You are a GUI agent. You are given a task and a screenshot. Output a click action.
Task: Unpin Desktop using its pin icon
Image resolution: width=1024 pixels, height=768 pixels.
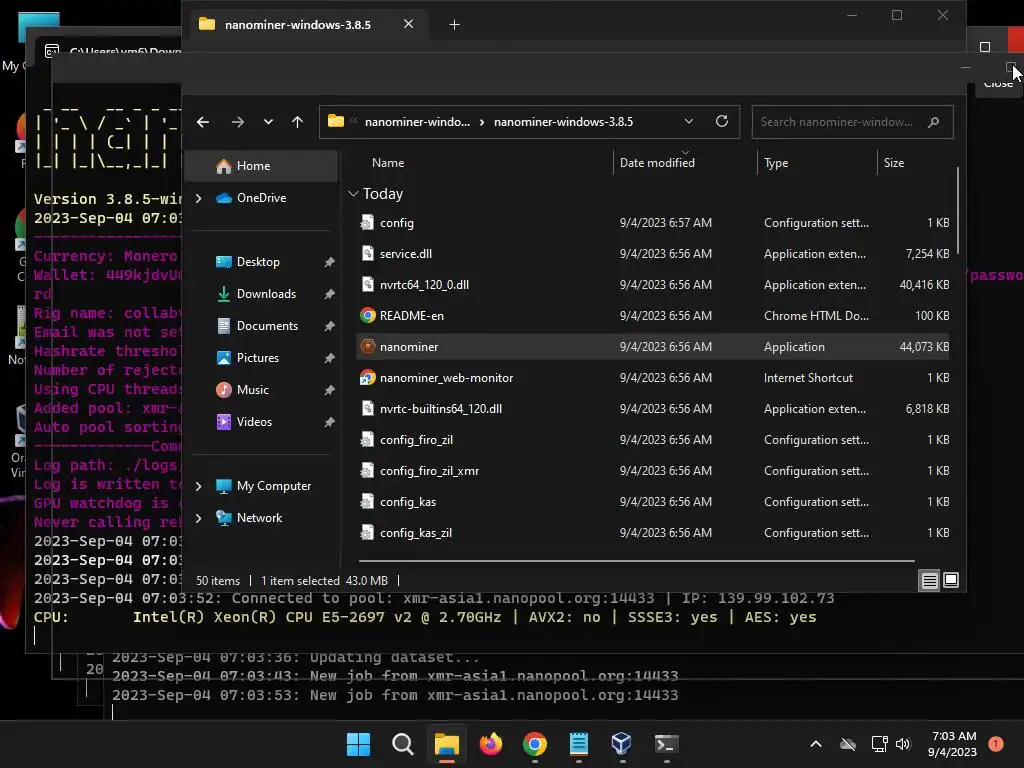tap(329, 262)
